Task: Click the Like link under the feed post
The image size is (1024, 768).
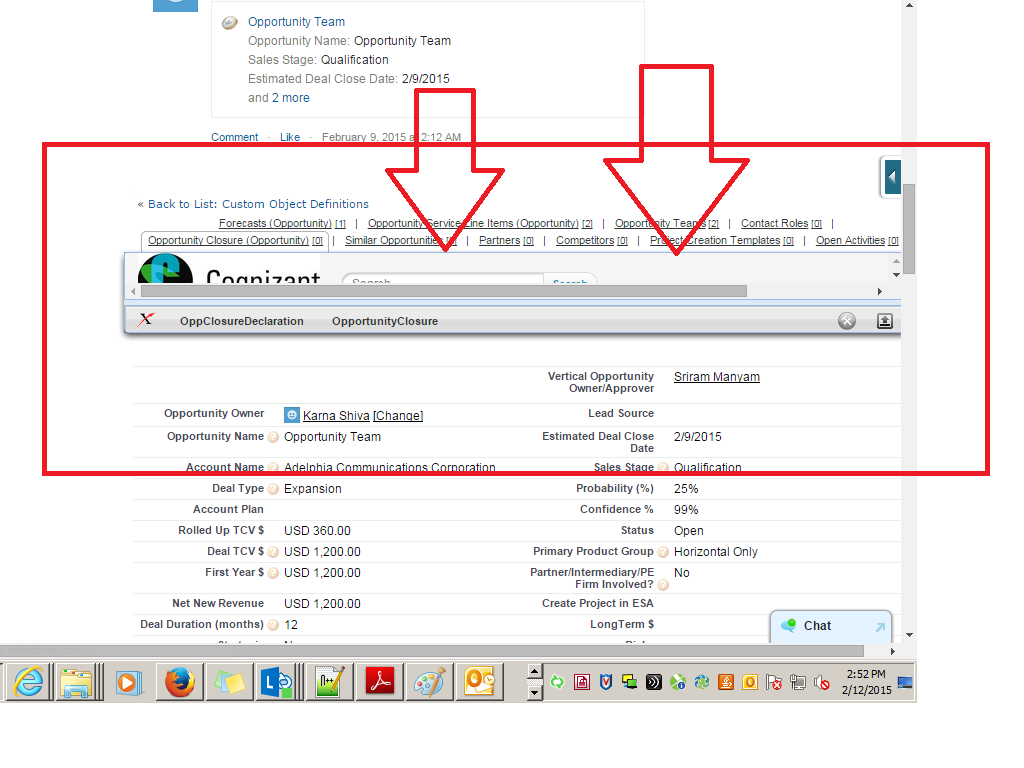Action: click(x=290, y=137)
